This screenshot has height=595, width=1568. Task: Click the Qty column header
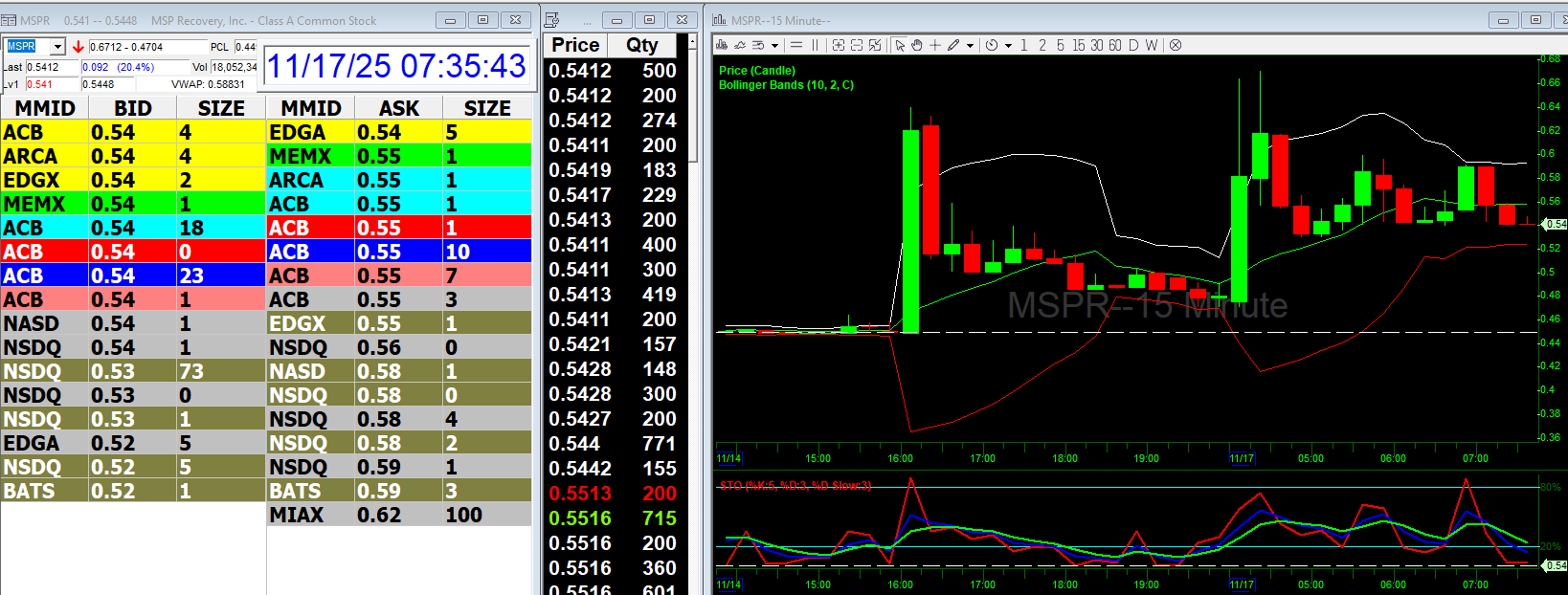[x=641, y=45]
